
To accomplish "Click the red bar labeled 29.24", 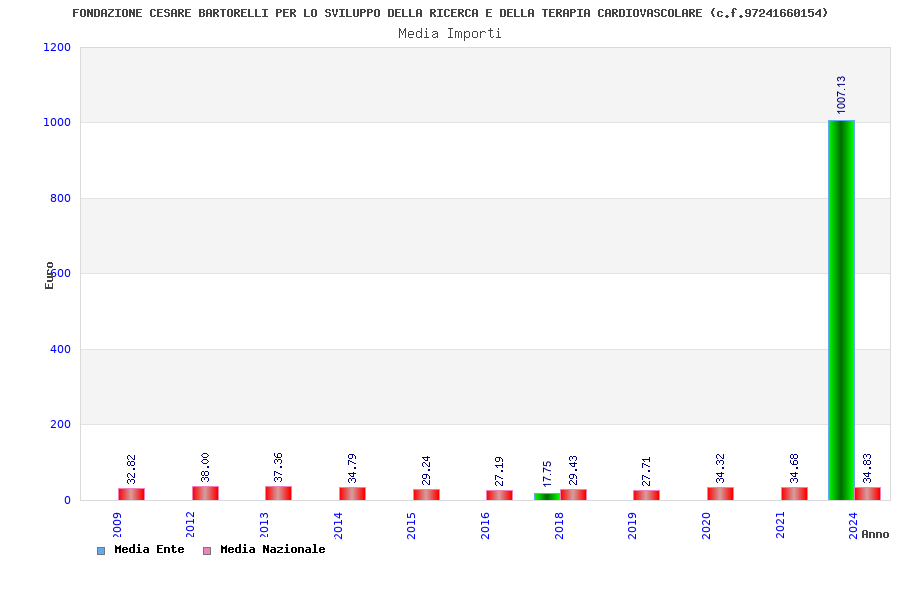I will pos(426,494).
